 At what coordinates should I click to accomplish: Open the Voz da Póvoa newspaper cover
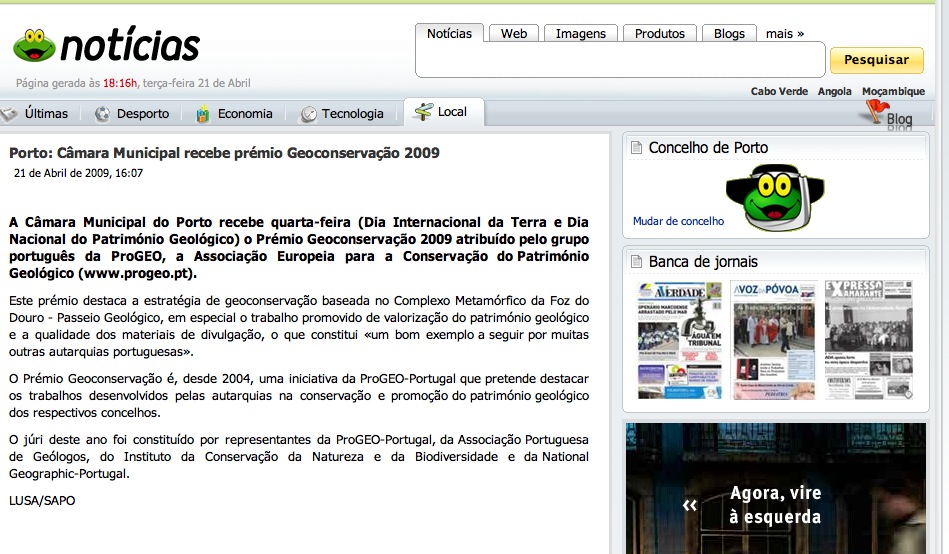(771, 340)
